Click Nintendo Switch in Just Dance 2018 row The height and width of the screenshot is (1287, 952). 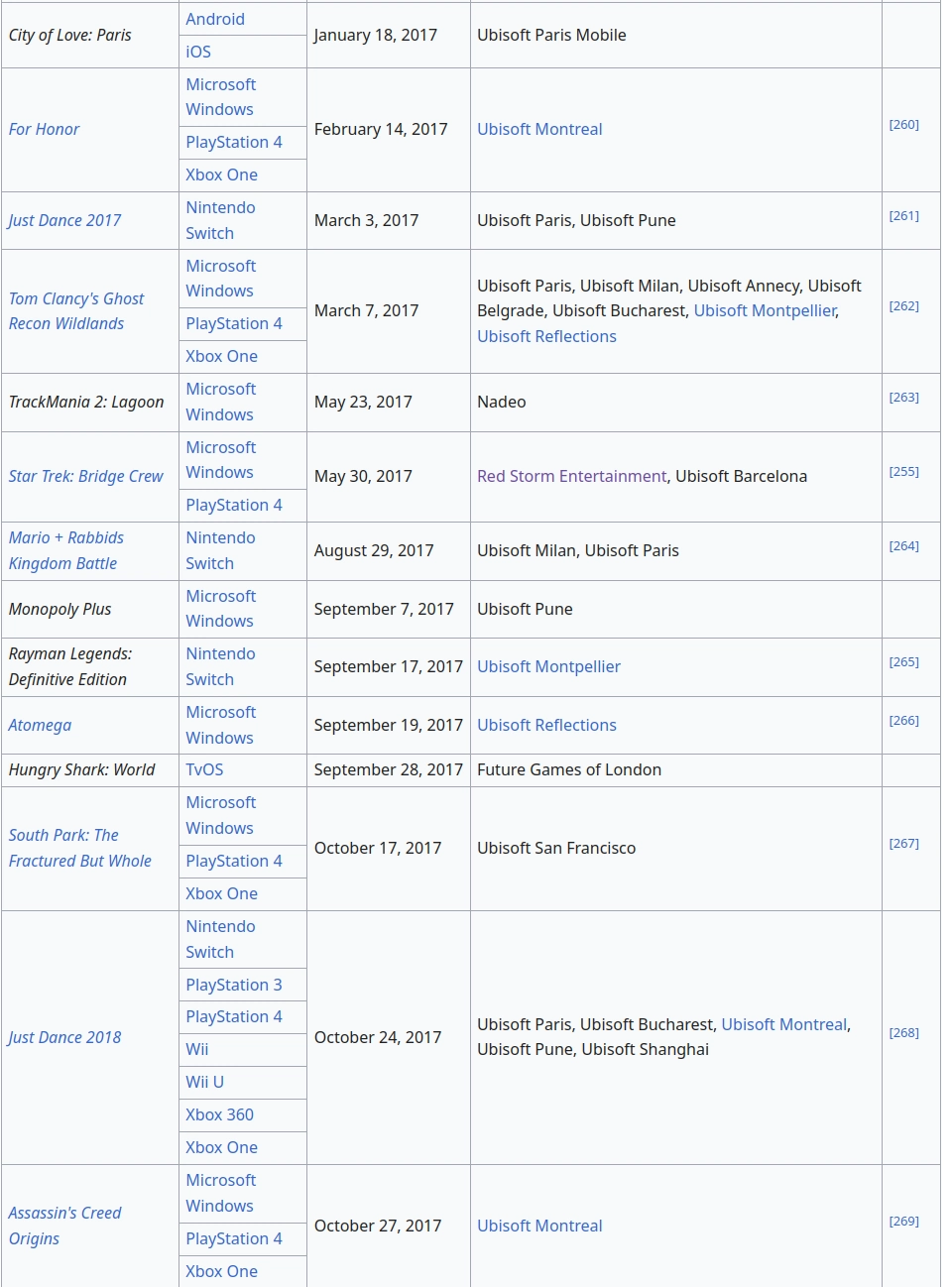coord(220,939)
